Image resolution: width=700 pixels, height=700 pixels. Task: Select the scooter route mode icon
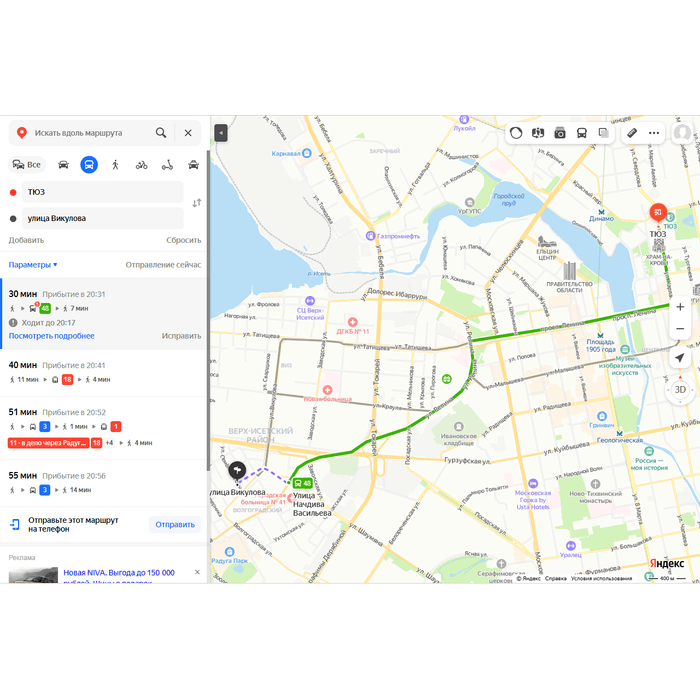tap(167, 165)
